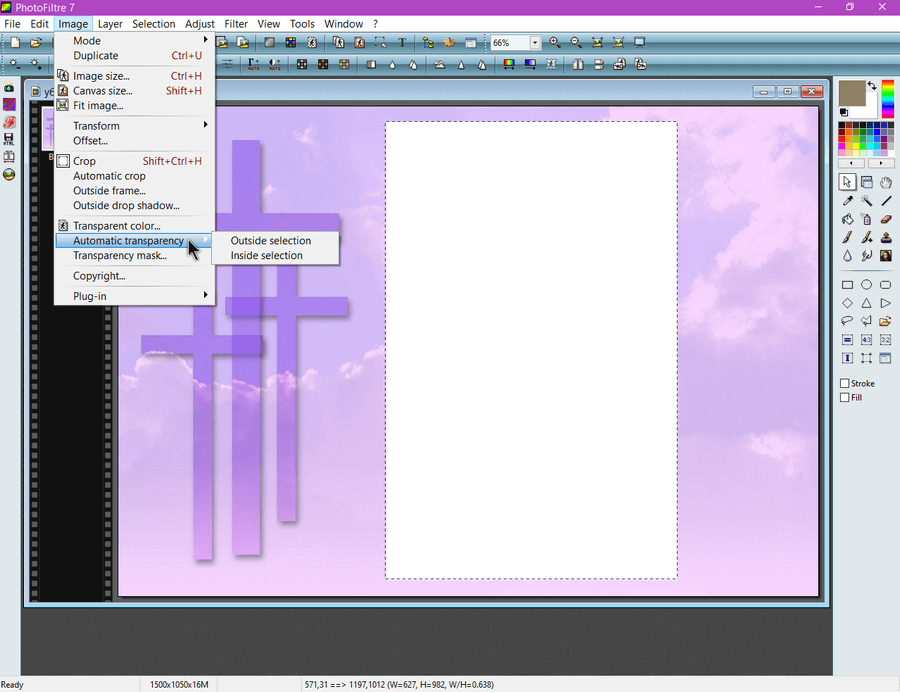Choose triangle selection shape
The image size is (900, 692).
point(867,303)
